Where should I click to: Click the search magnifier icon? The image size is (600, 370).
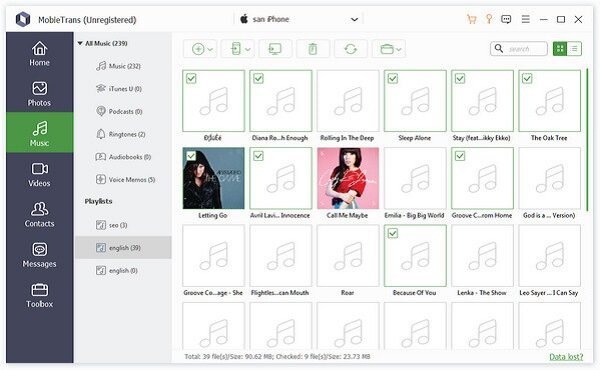499,49
